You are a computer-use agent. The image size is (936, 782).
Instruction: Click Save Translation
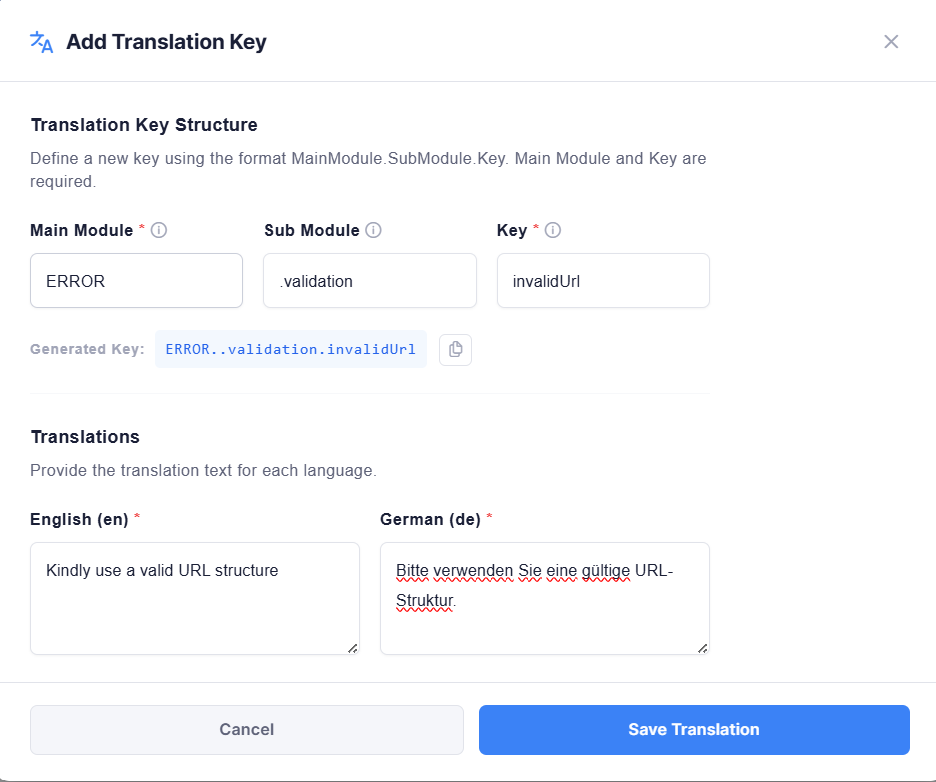(693, 730)
